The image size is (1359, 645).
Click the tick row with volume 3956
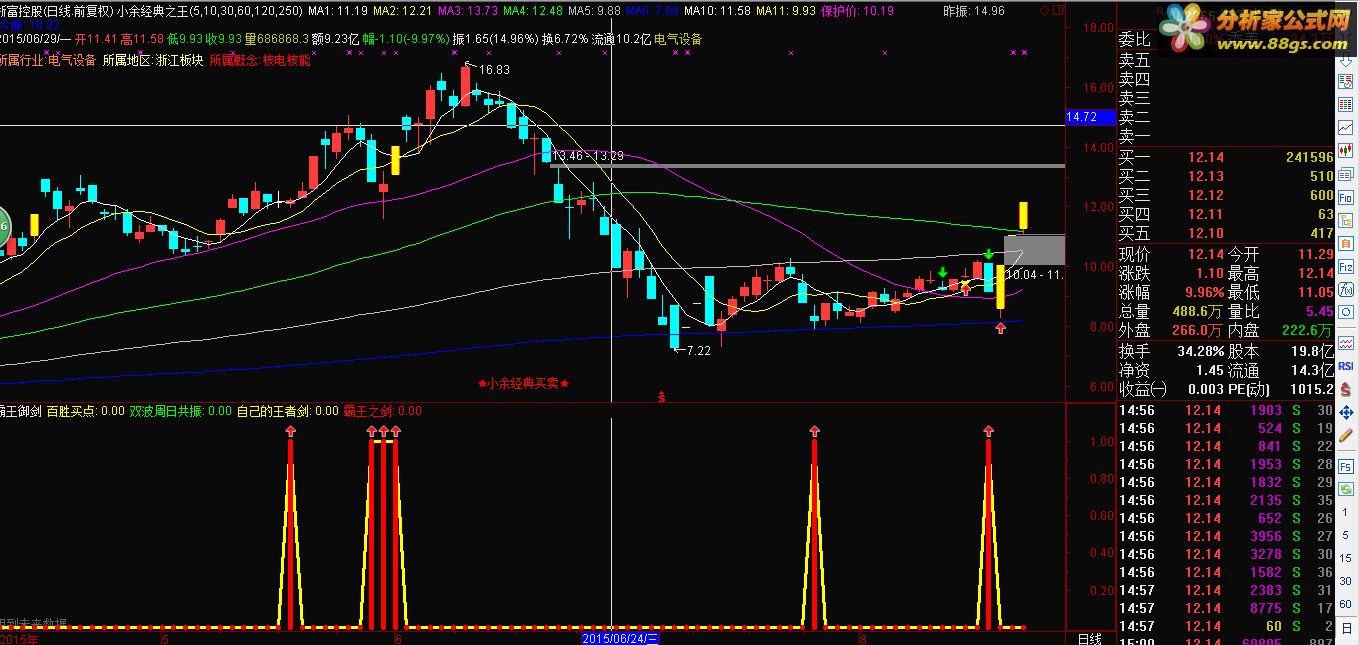tap(1226, 536)
